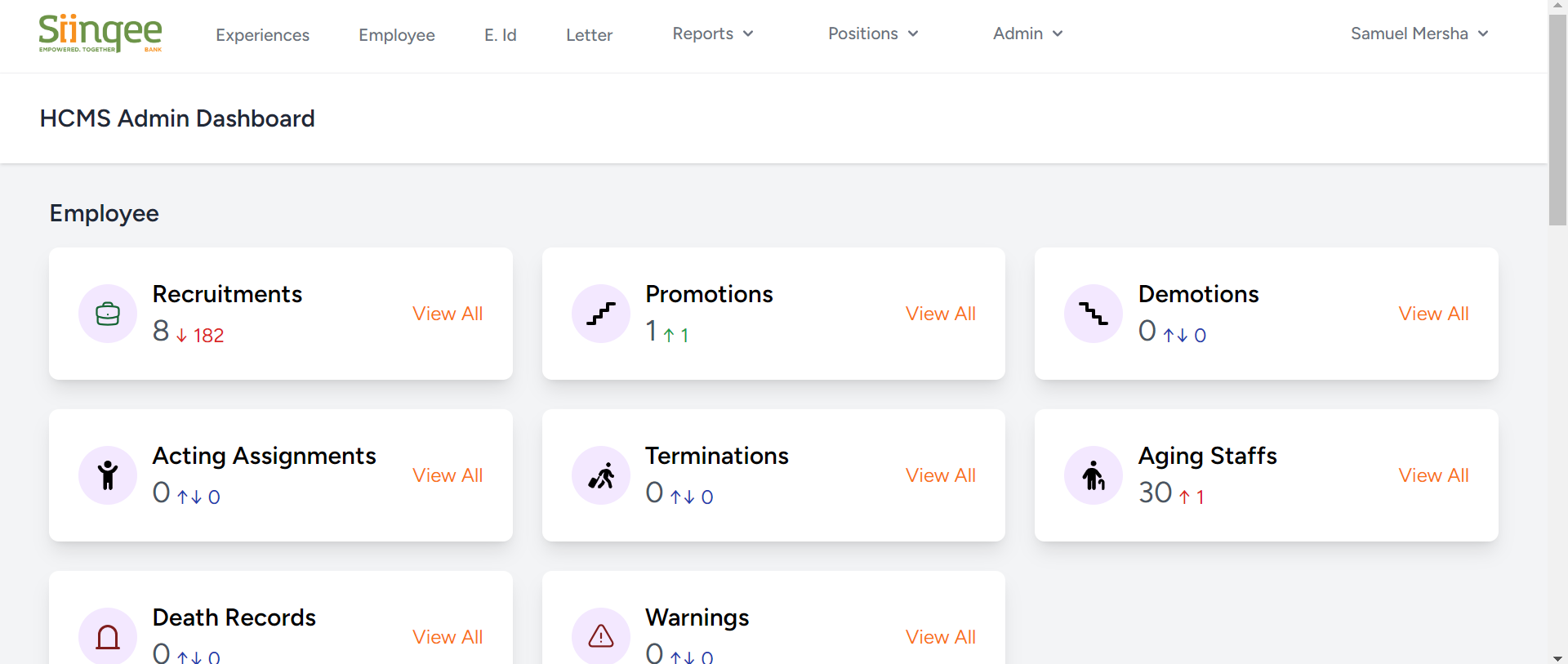Expand the Admin dropdown menu
This screenshot has width=1568, height=664.
(1028, 33)
